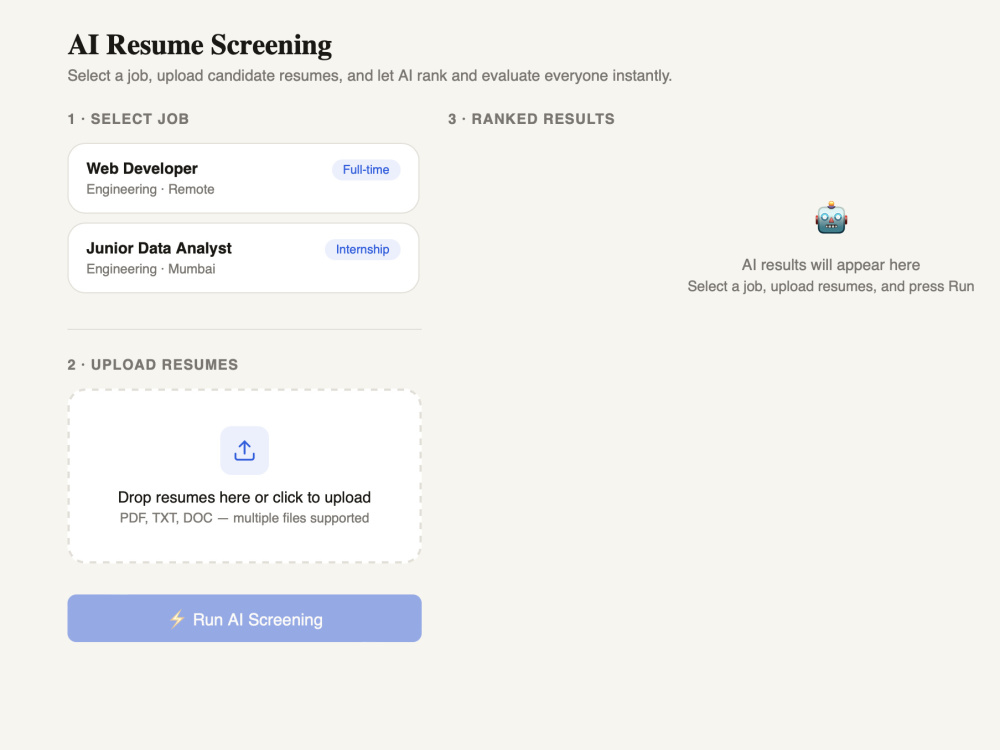Image resolution: width=1000 pixels, height=750 pixels.
Task: Click the robot emoji in results
Action: (831, 218)
